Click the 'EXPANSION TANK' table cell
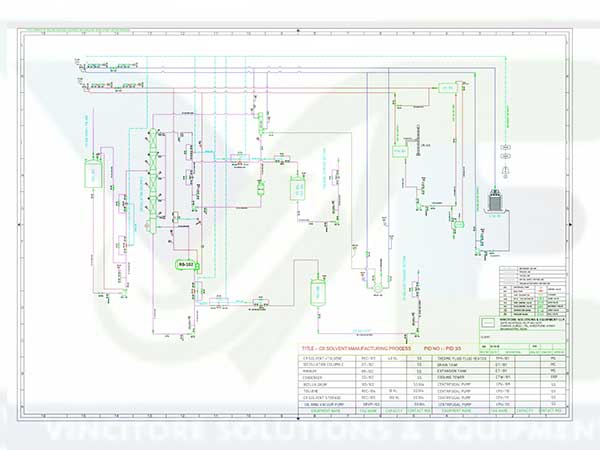Viewport: 600px width, 450px height. 462,371
